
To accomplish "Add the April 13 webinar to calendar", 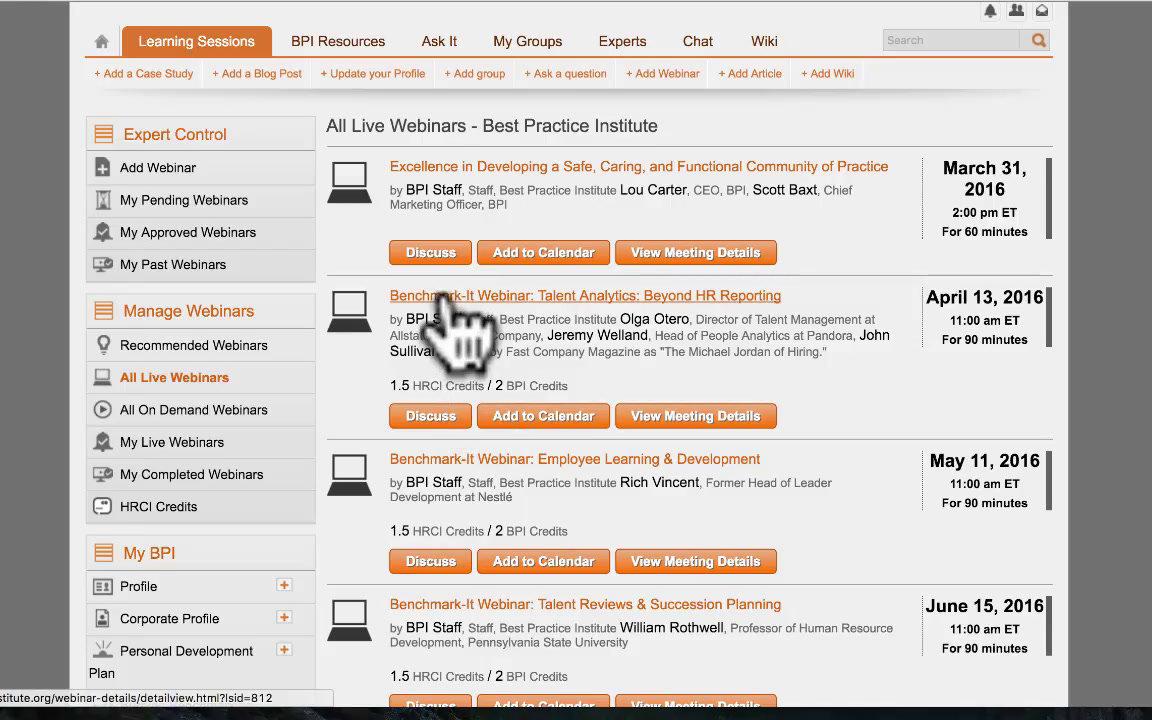I will pyautogui.click(x=544, y=416).
